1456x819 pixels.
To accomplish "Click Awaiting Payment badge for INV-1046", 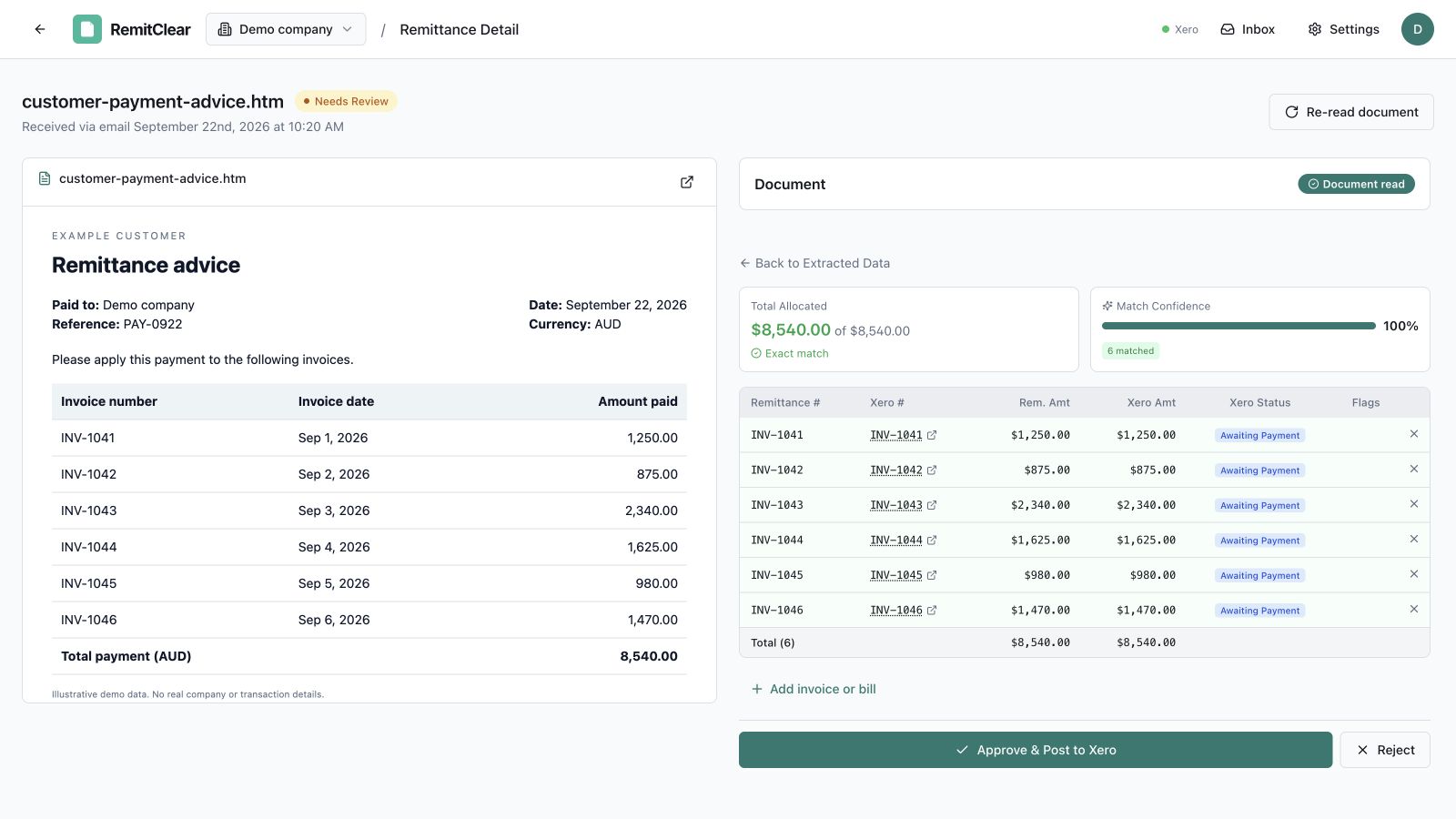I will 1259,611.
